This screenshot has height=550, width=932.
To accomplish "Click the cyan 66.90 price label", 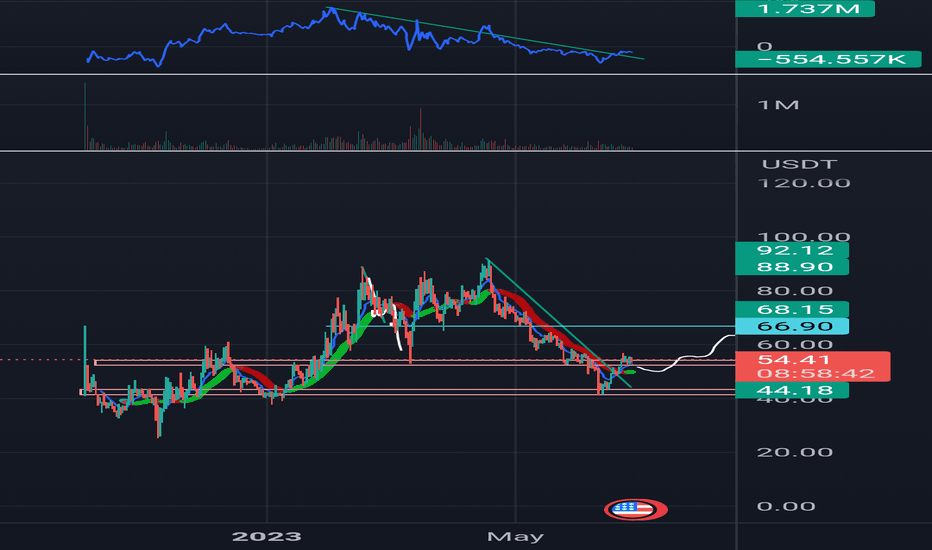I will pyautogui.click(x=792, y=326).
